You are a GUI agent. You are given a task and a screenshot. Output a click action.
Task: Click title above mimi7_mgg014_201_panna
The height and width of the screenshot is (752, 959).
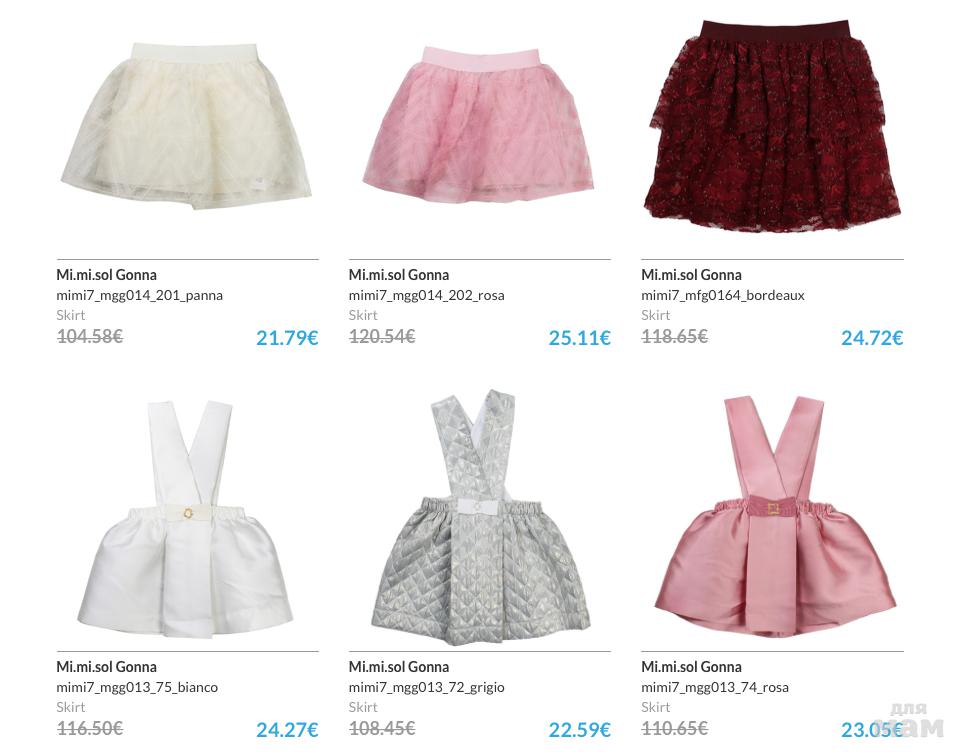coord(106,275)
